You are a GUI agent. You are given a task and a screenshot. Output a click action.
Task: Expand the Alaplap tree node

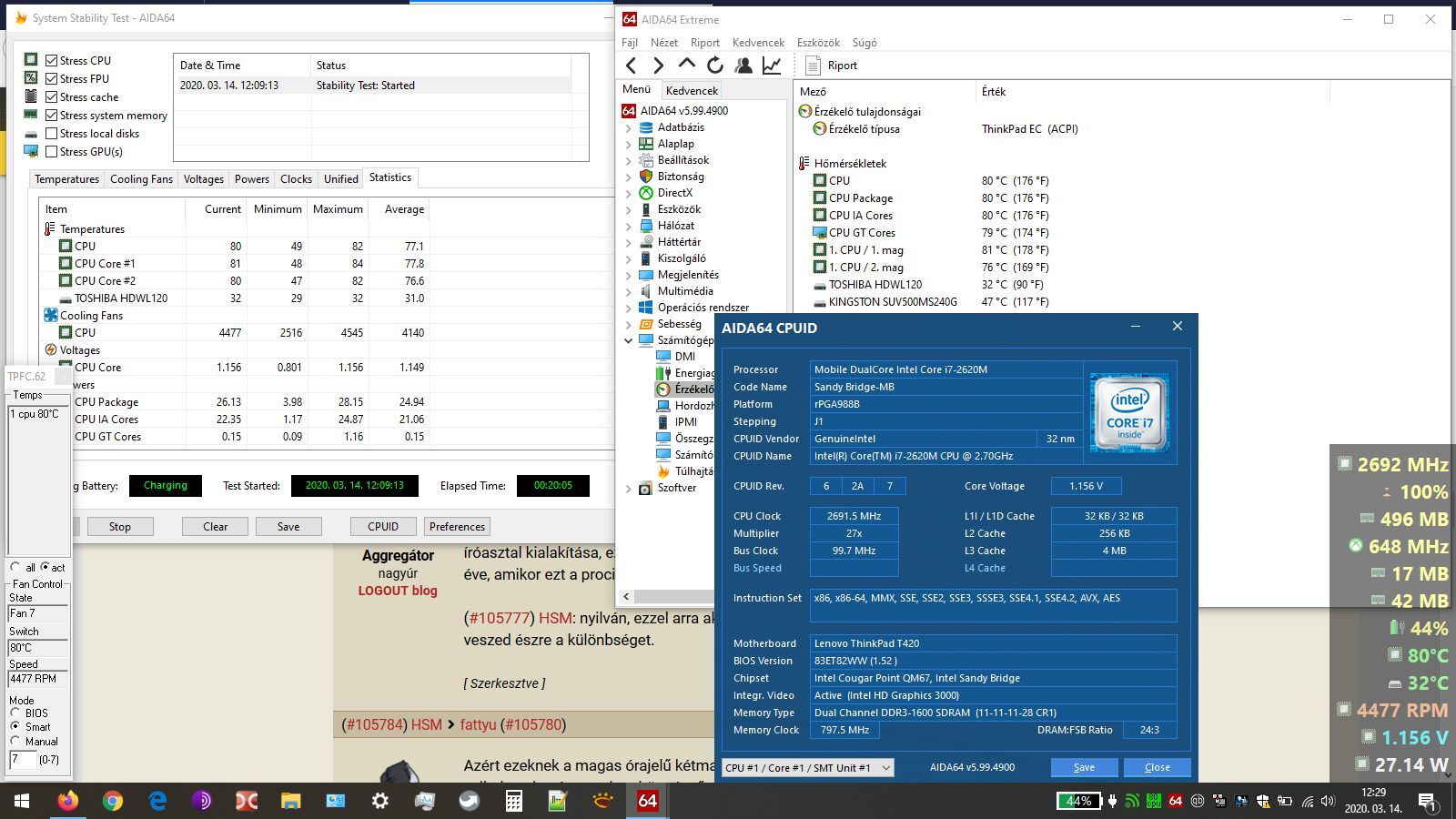click(628, 145)
